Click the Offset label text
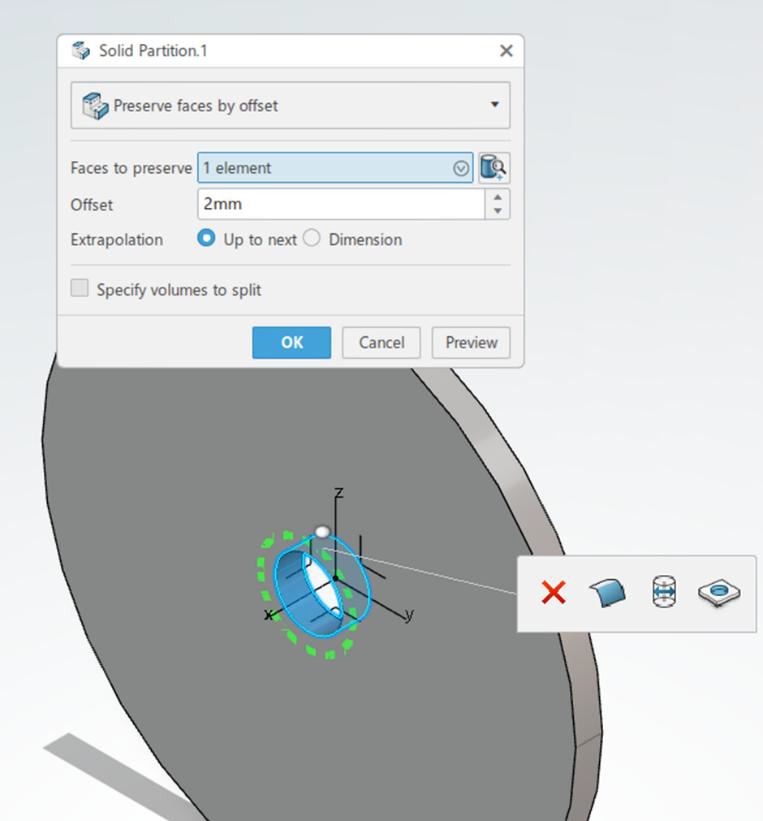The image size is (763, 821). tap(92, 205)
